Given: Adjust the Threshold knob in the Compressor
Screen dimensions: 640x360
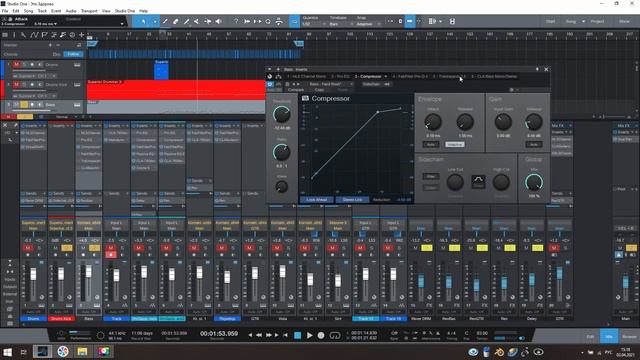Looking at the screenshot, I should tap(282, 115).
